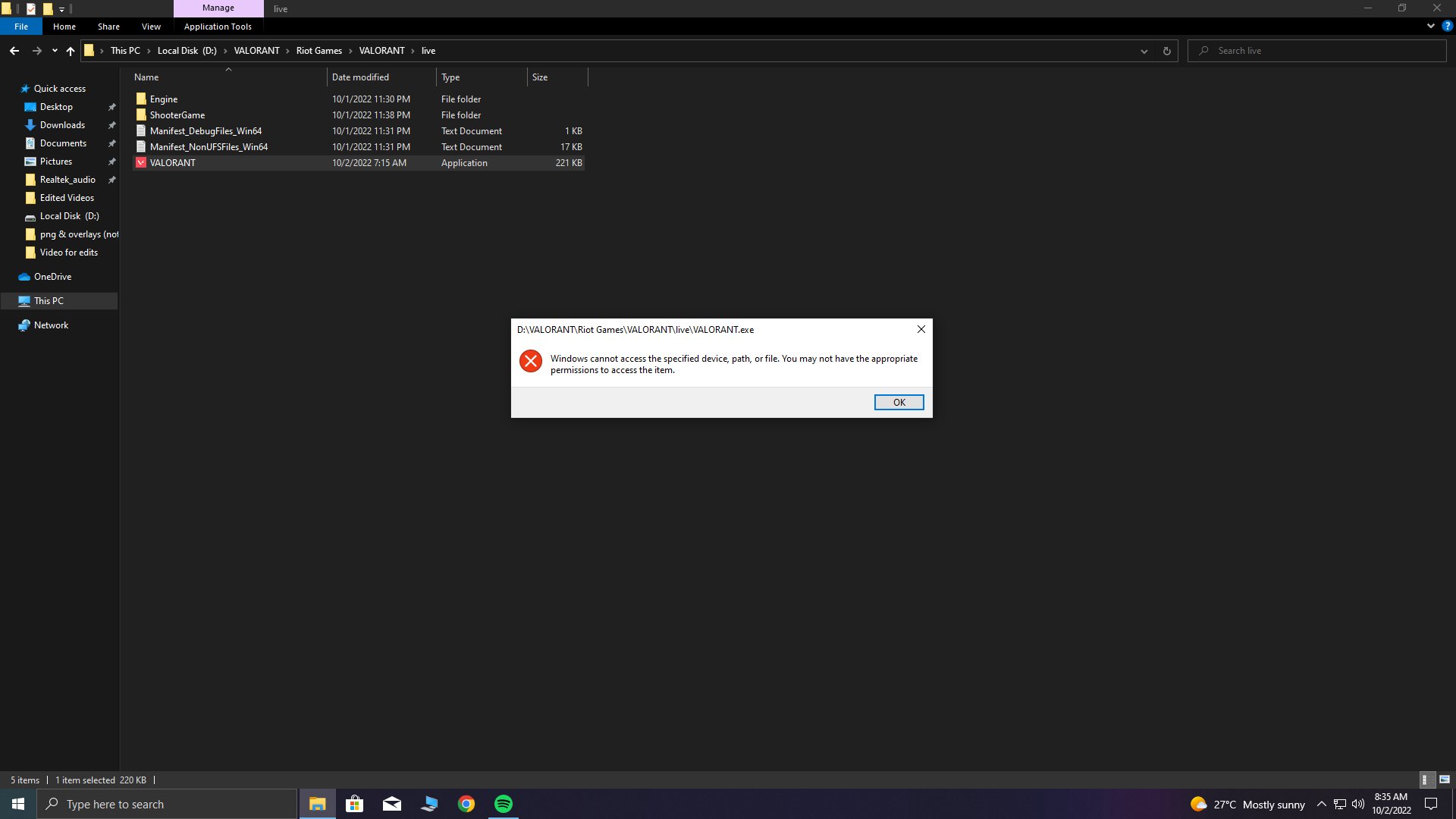Click the Search live field

point(1317,51)
